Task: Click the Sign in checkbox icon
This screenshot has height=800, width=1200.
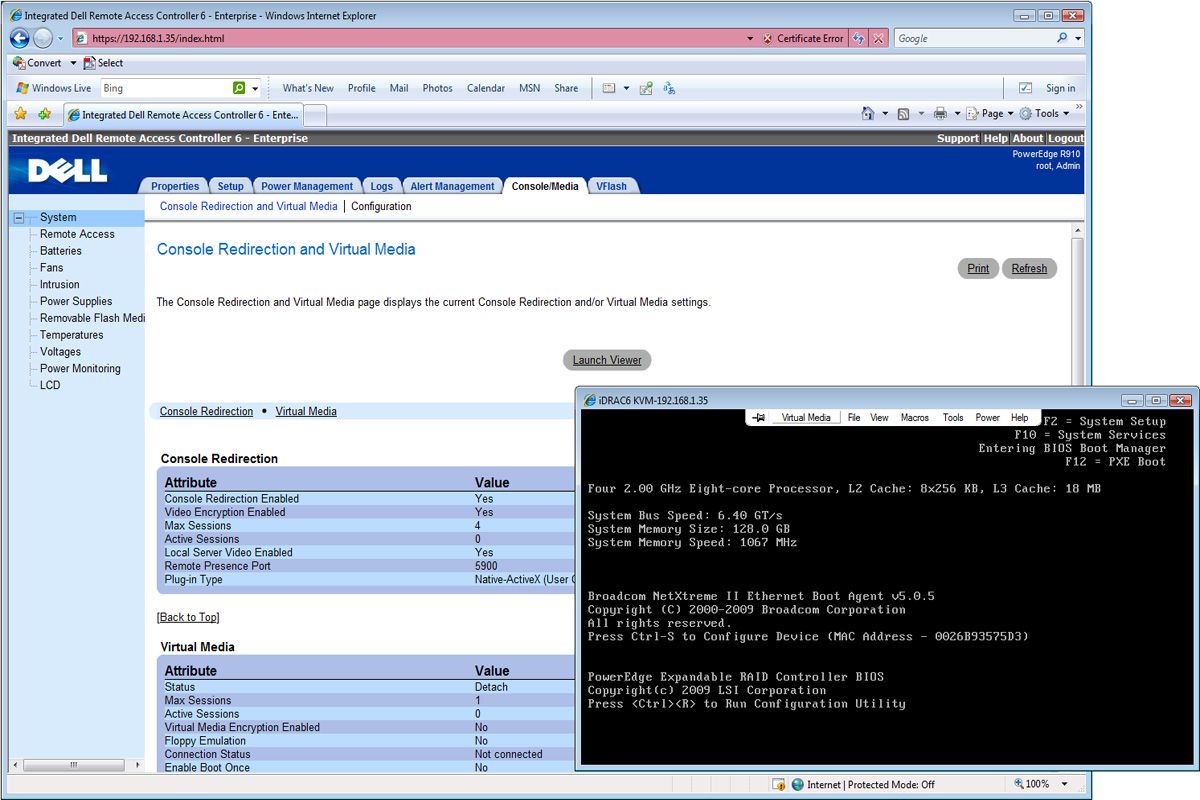Action: (1025, 88)
